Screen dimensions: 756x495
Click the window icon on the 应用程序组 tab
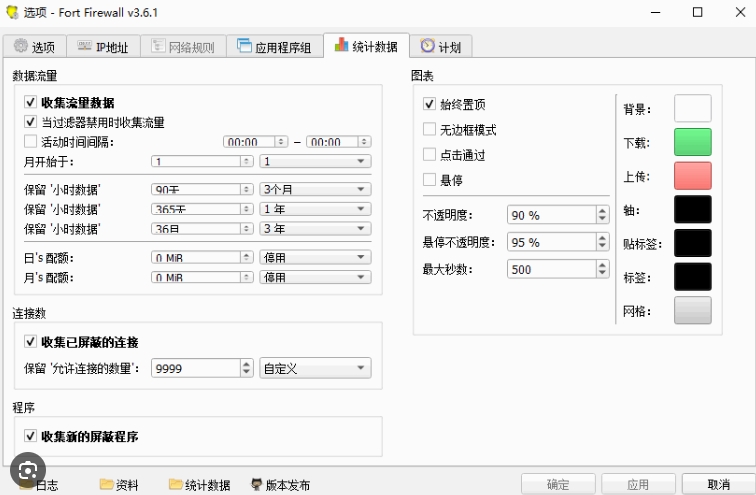(244, 46)
